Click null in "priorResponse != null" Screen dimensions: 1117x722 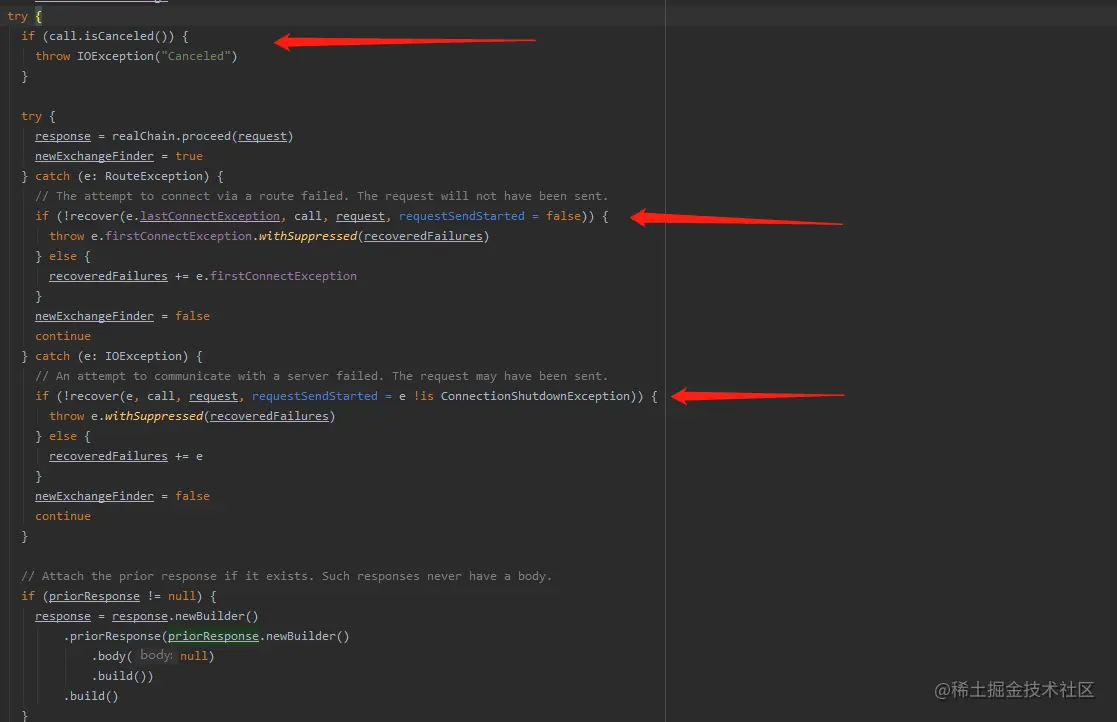[182, 596]
